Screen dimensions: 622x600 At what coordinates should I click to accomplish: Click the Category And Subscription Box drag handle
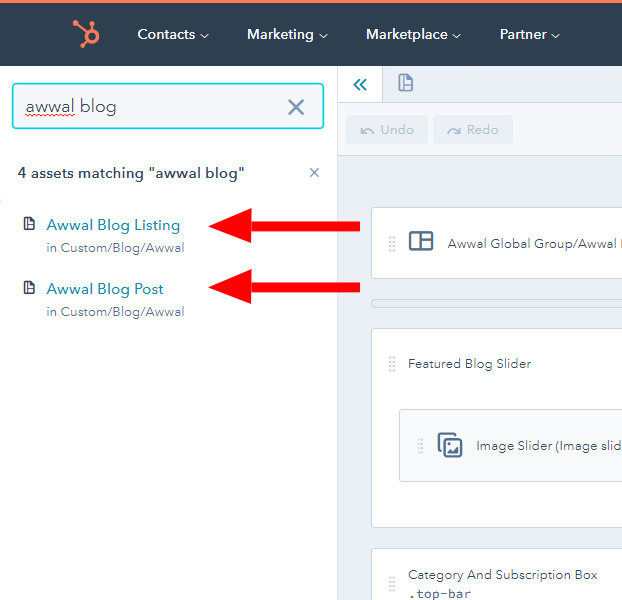tap(392, 584)
